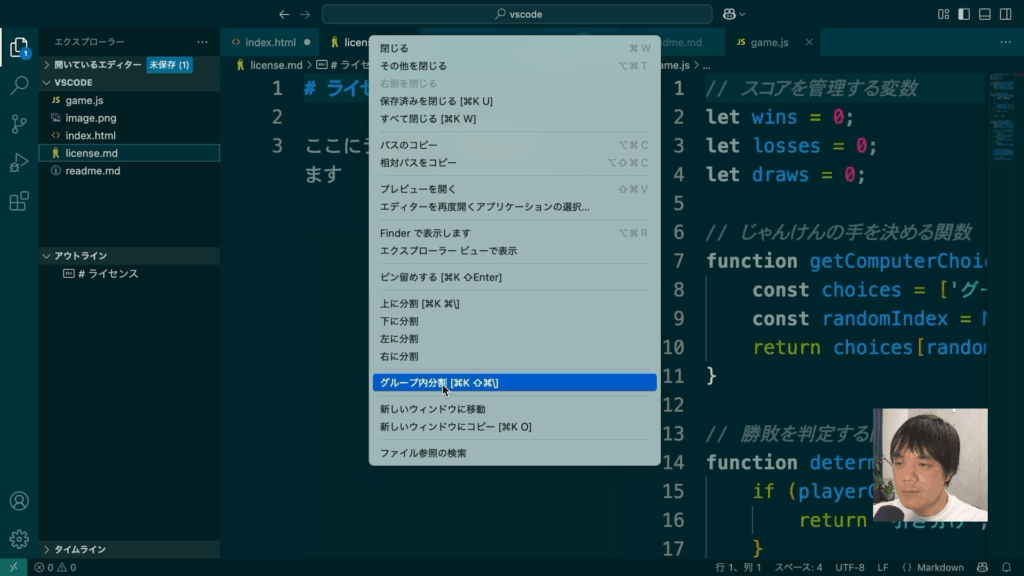
Task: Switch to the index.html tab
Action: (270, 43)
